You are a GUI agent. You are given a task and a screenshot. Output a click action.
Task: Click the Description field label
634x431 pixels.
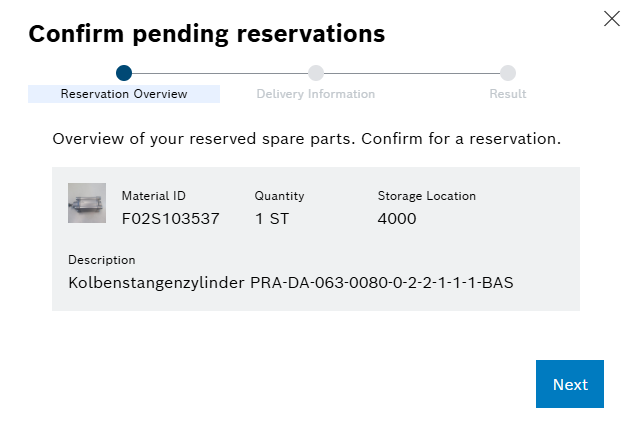tap(101, 260)
